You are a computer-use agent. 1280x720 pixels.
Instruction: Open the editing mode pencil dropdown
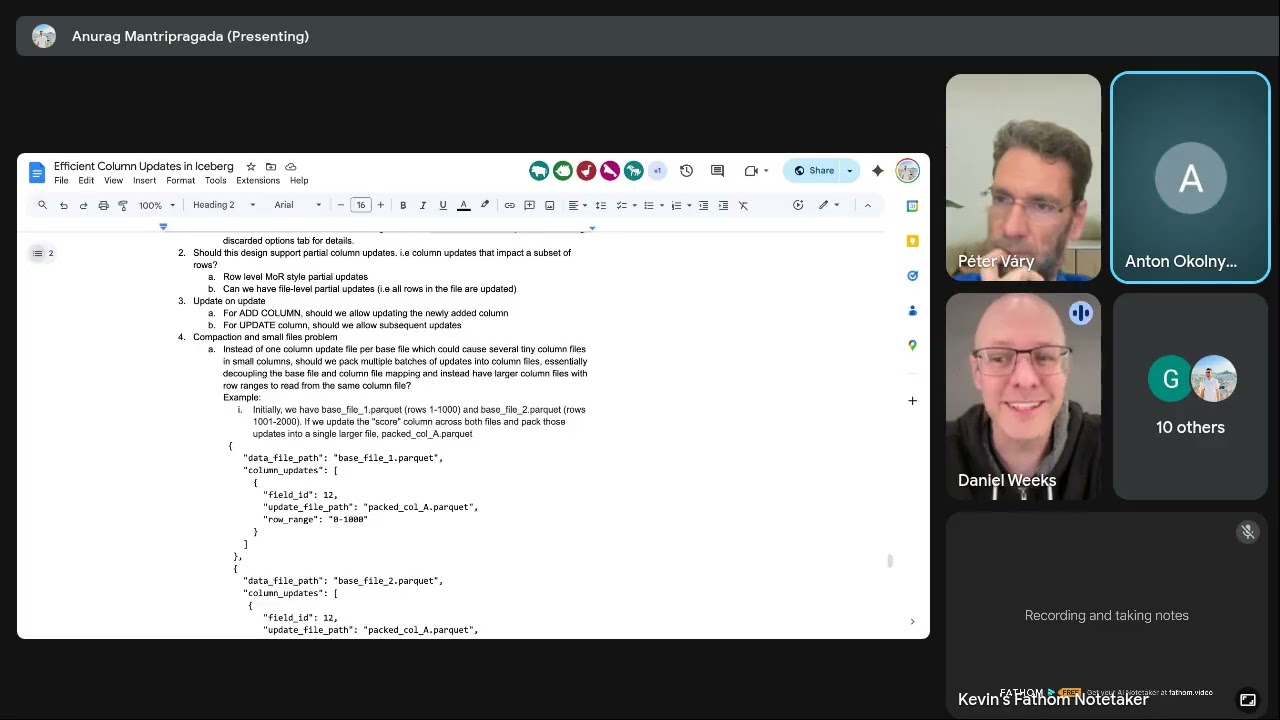click(x=828, y=205)
